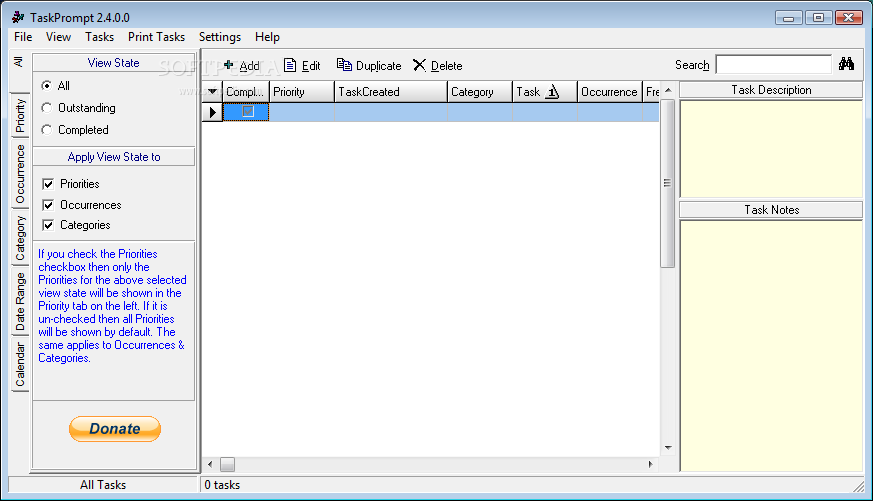Maximize the TaskPrompt window
The height and width of the screenshot is (501, 873).
[x=818, y=18]
